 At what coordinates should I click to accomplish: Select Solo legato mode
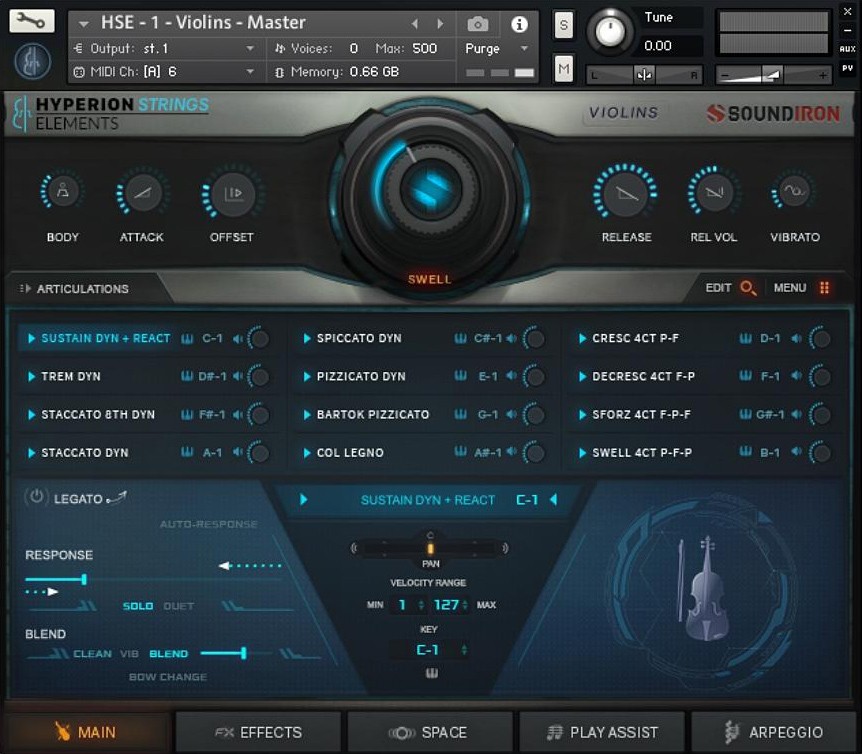click(137, 606)
